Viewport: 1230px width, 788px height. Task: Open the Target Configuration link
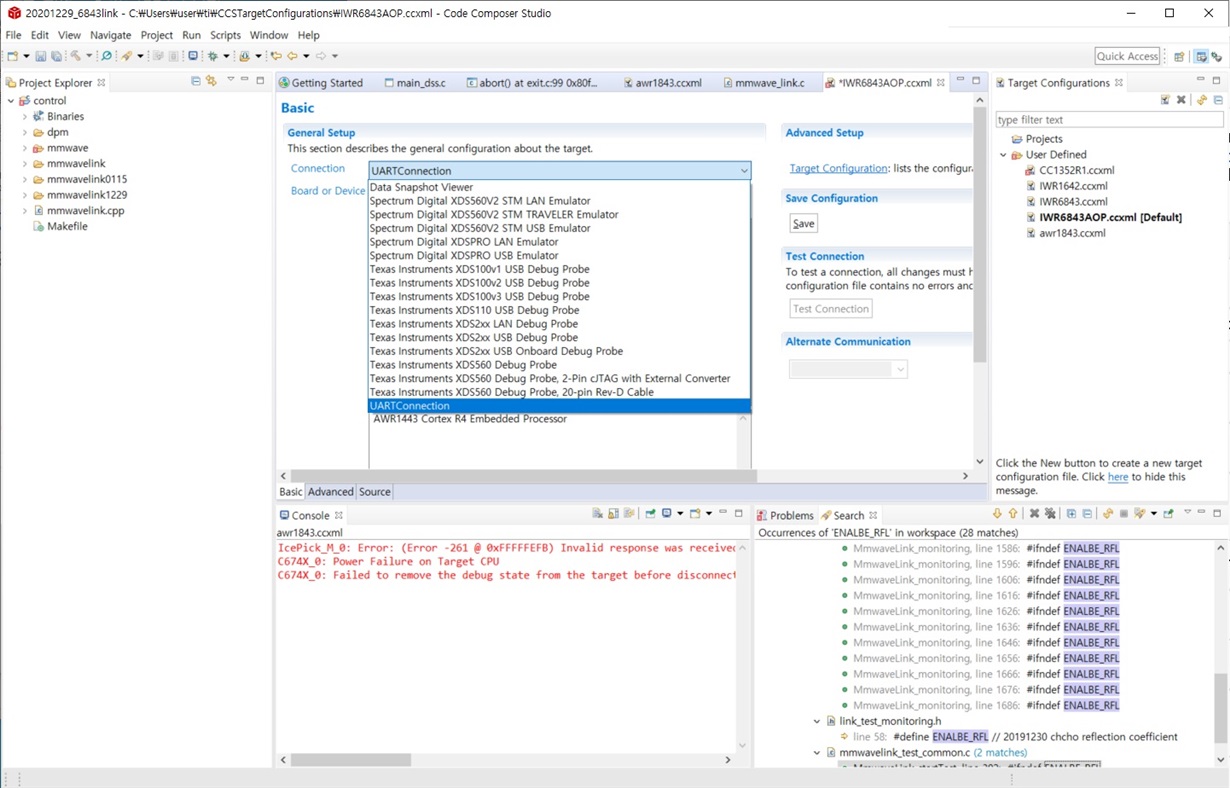[x=838, y=169]
